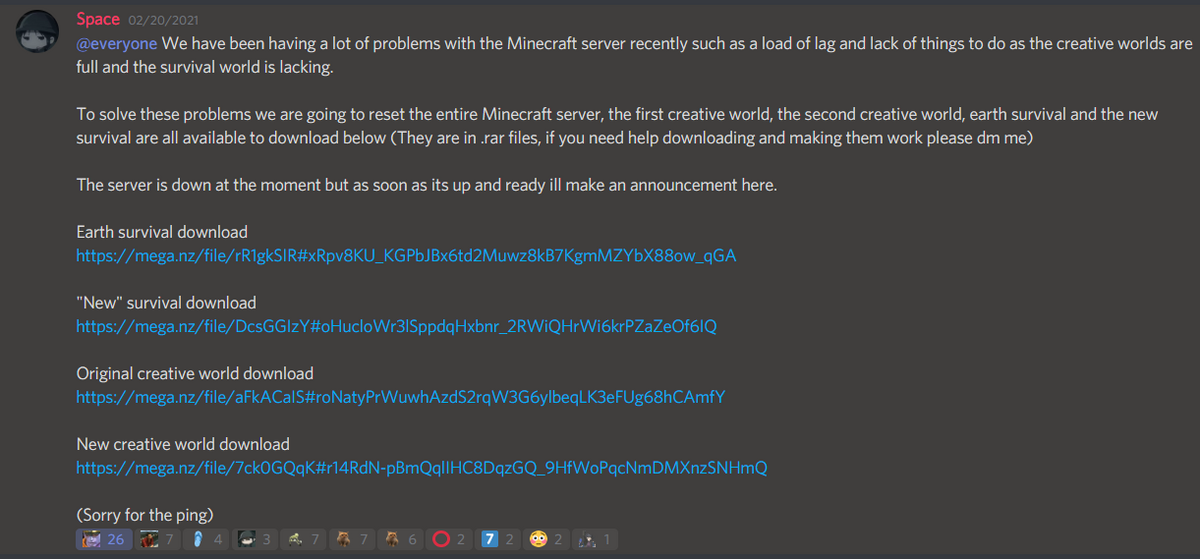Viewport: 1200px width, 559px height.
Task: Open the Earth survival mega.nz download link
Action: coord(406,256)
